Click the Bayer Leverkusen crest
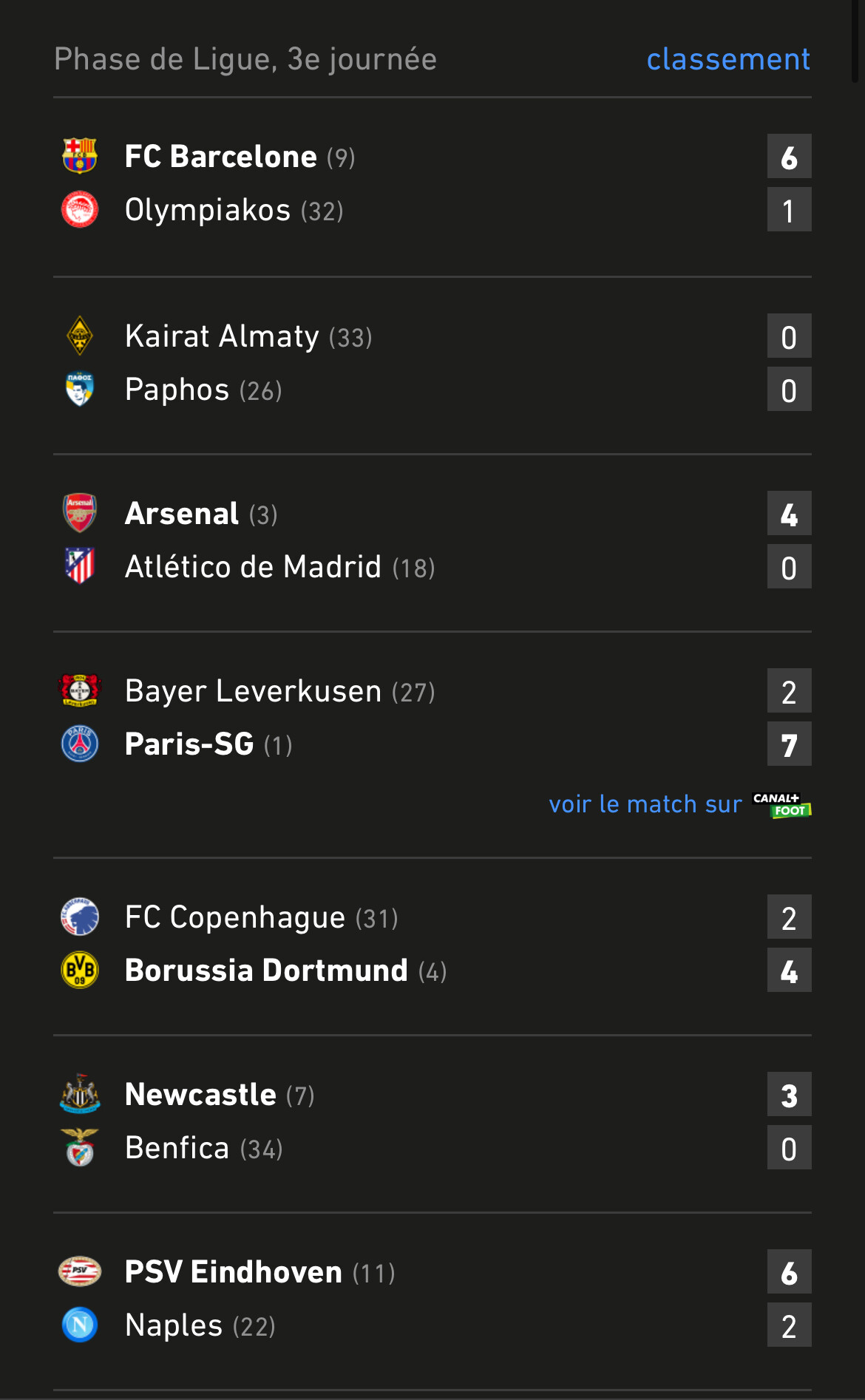 [x=80, y=690]
